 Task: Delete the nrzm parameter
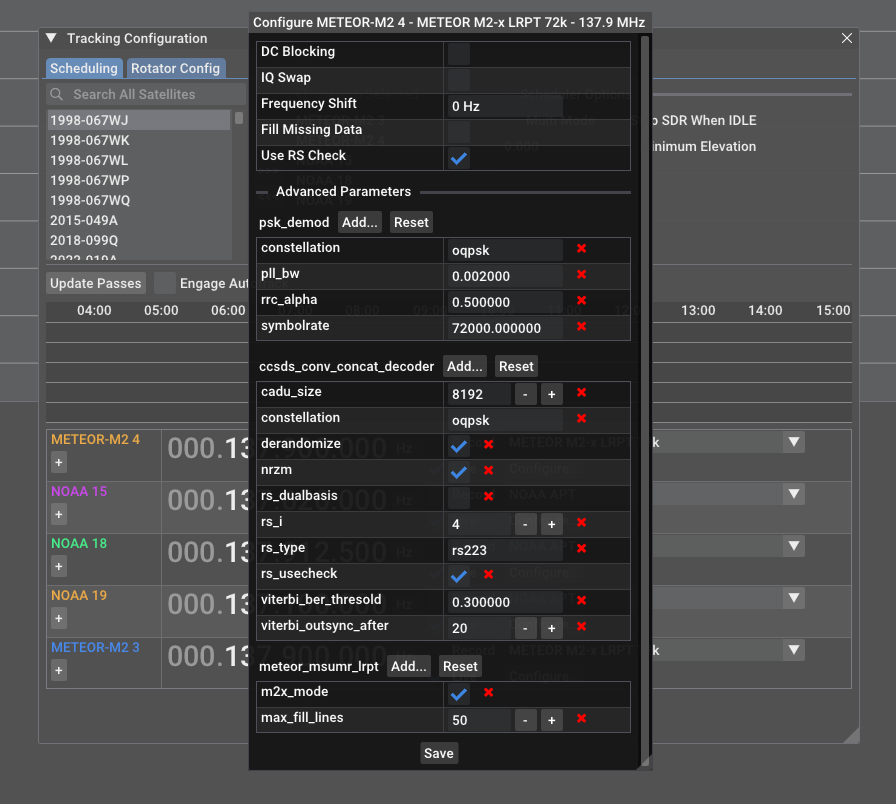click(x=489, y=470)
